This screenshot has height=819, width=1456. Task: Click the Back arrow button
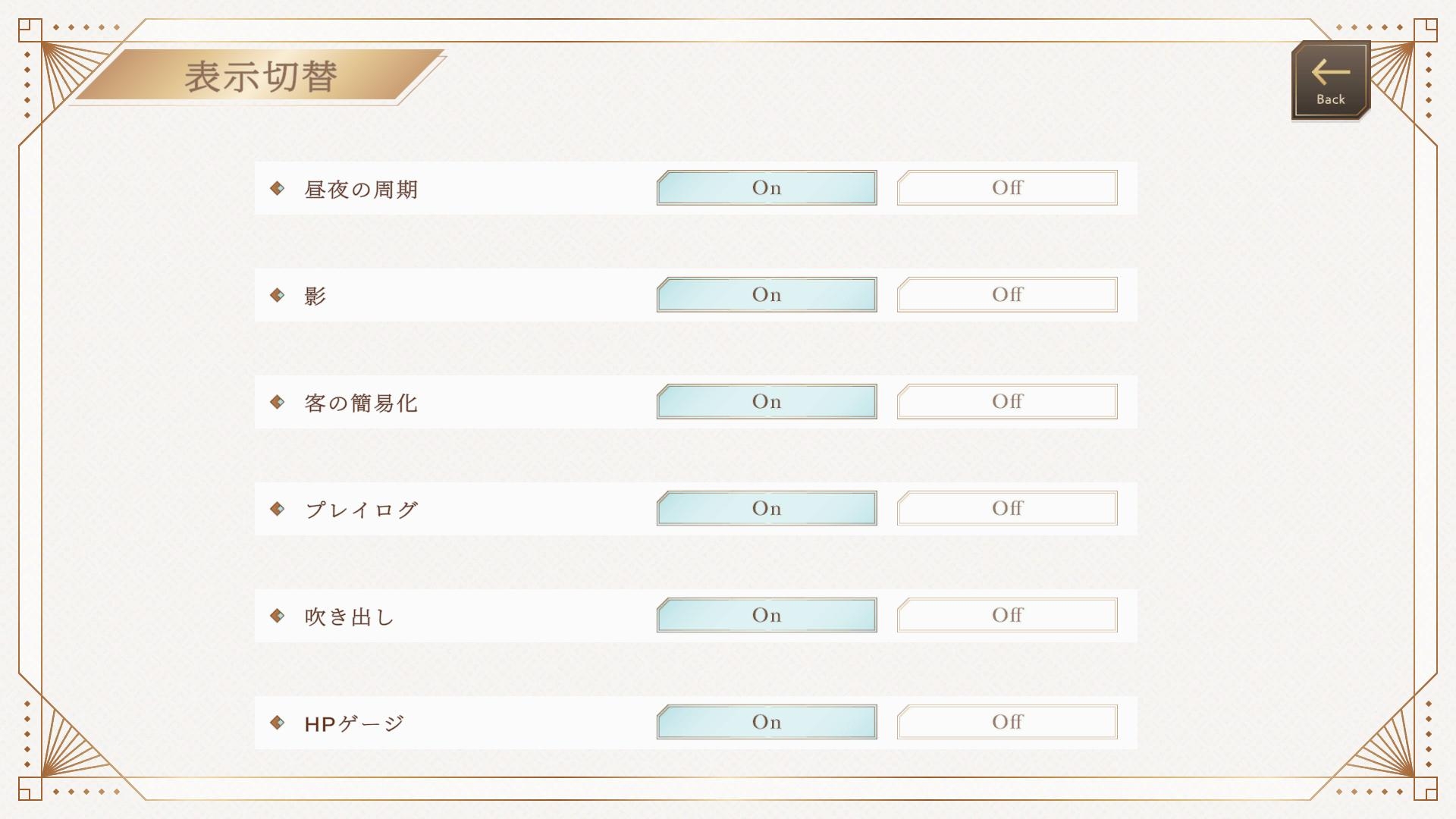point(1330,80)
